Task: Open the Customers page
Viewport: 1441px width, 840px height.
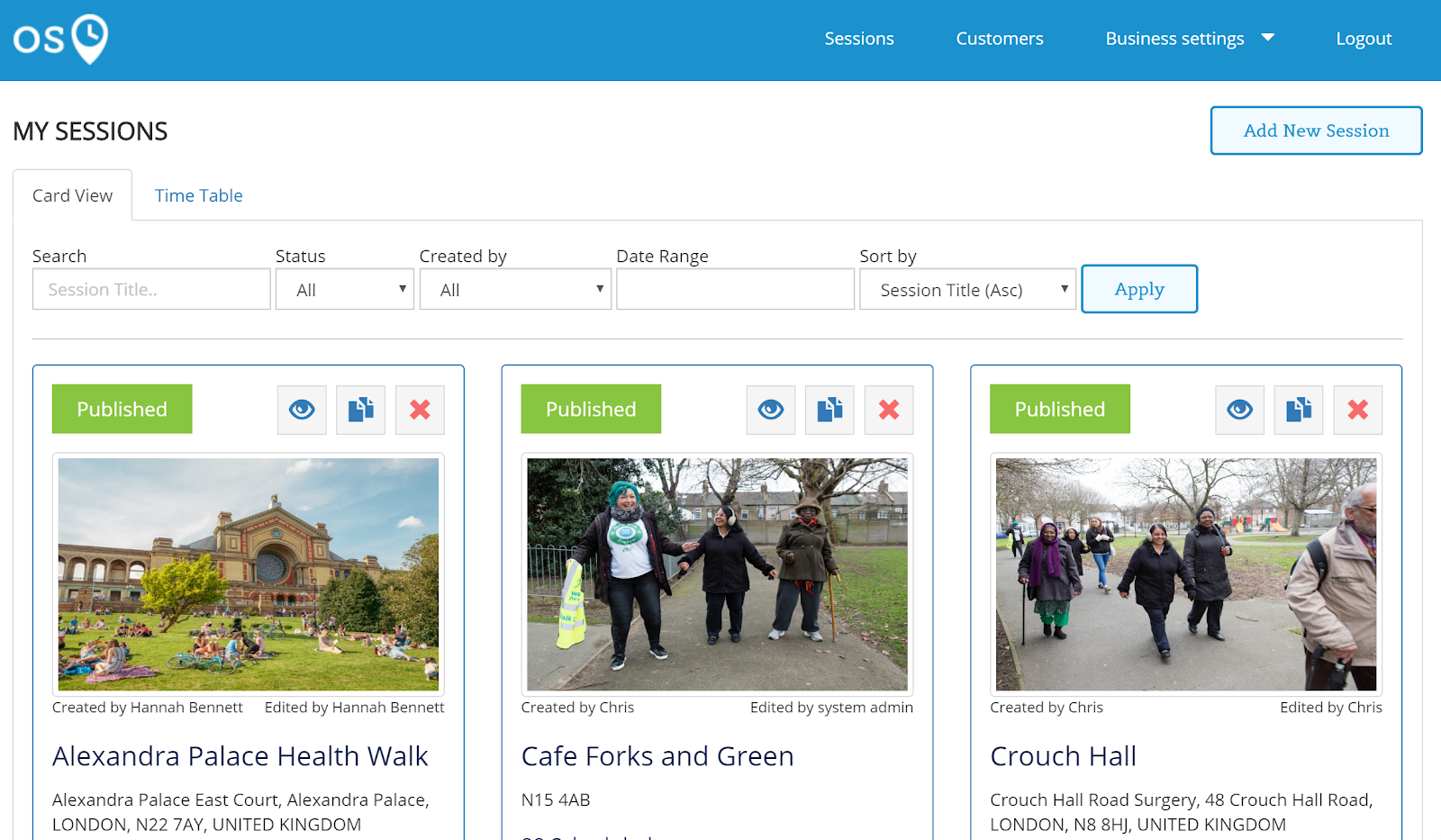Action: pyautogui.click(x=1000, y=39)
